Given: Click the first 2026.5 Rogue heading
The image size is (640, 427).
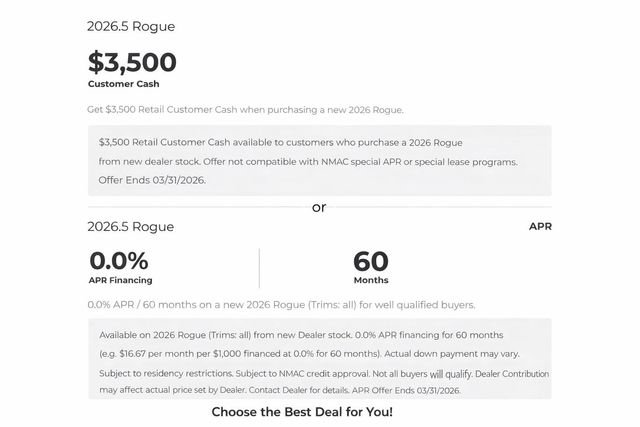Looking at the screenshot, I should [x=130, y=26].
